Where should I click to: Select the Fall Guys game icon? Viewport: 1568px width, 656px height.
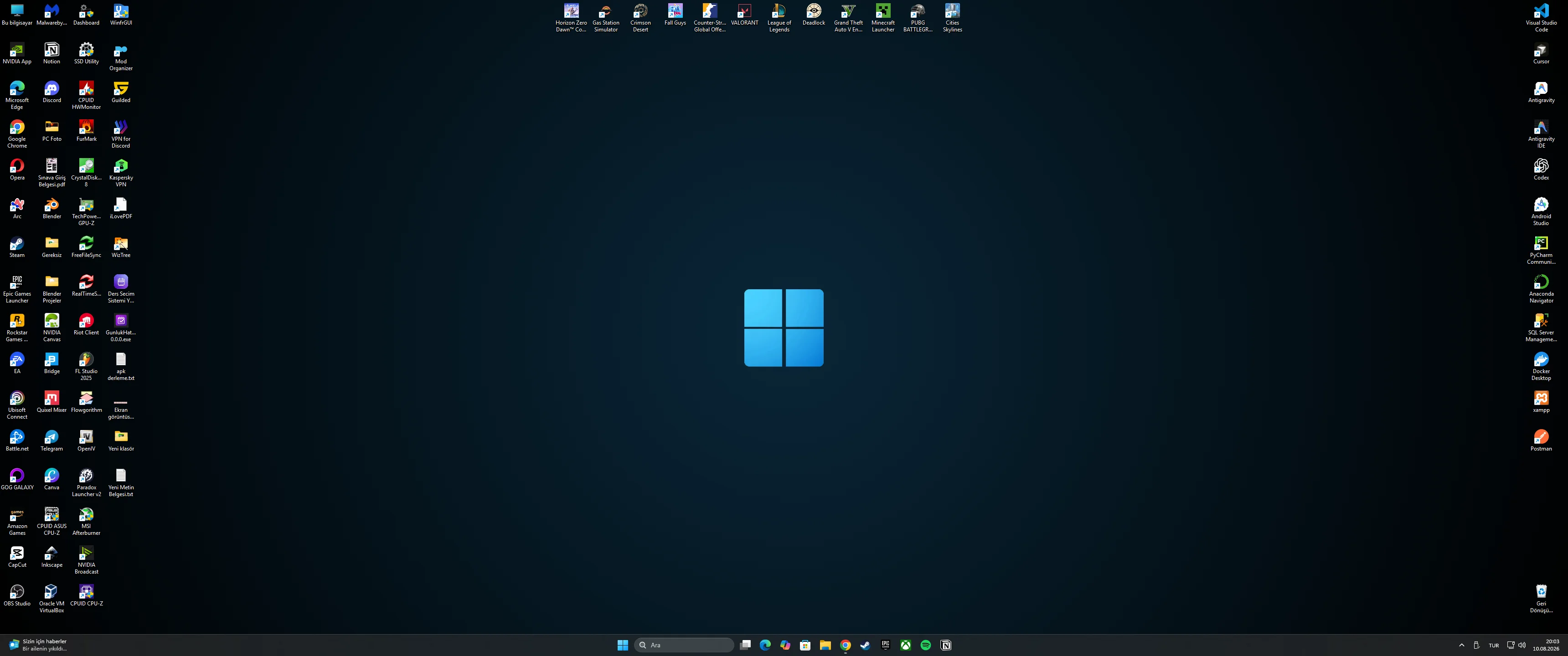pos(675,15)
